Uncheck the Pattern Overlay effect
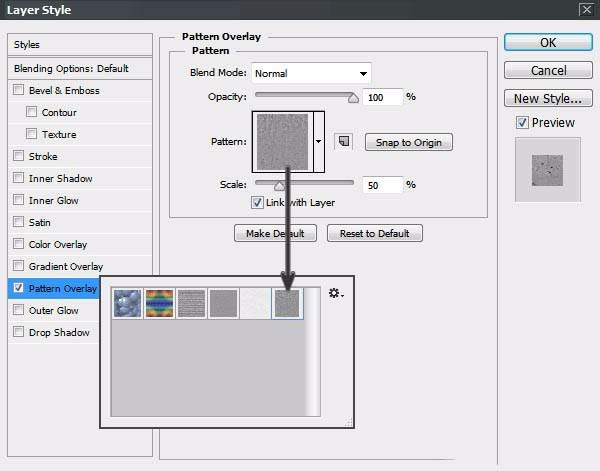 [x=19, y=289]
